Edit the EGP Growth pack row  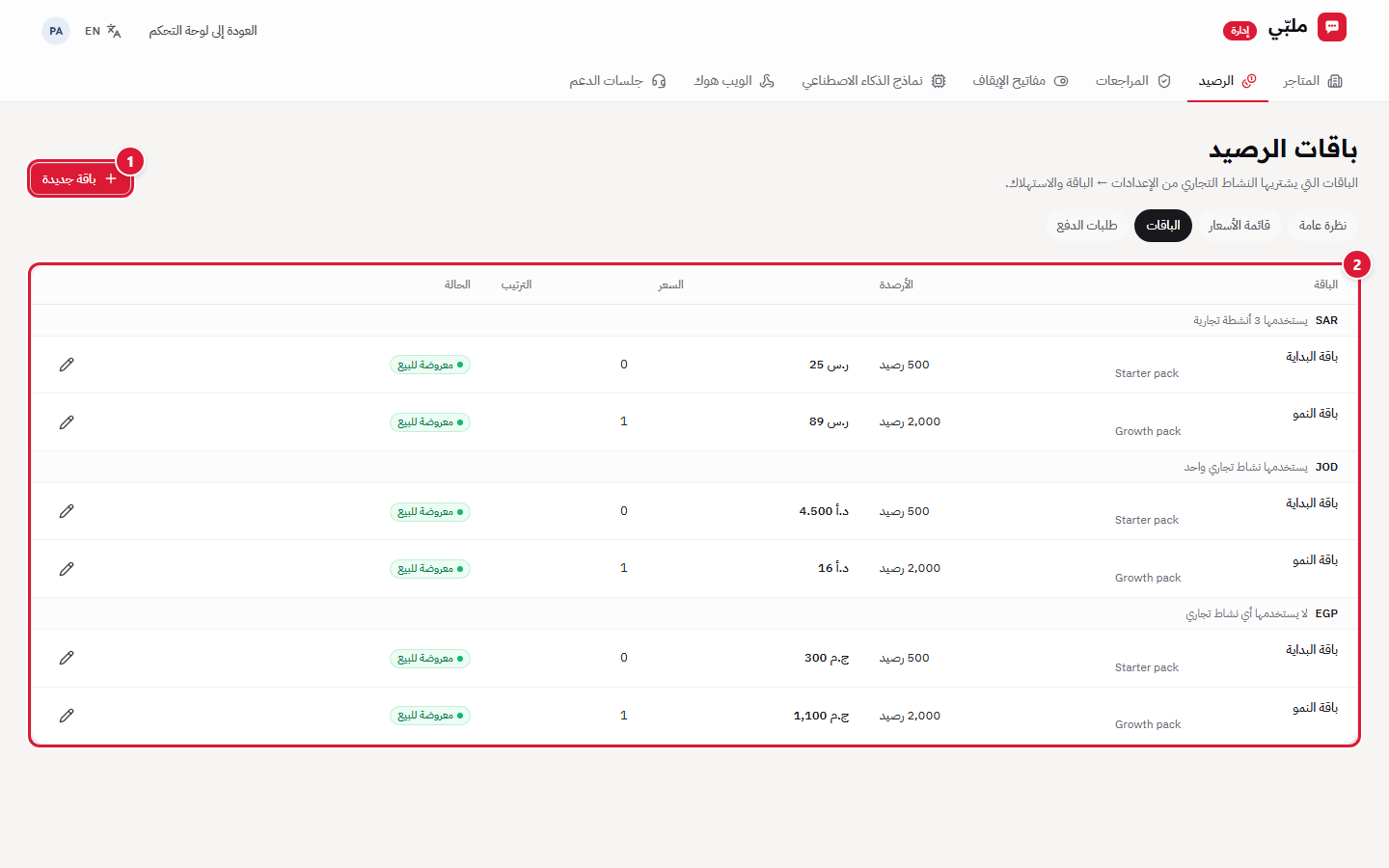coord(67,716)
